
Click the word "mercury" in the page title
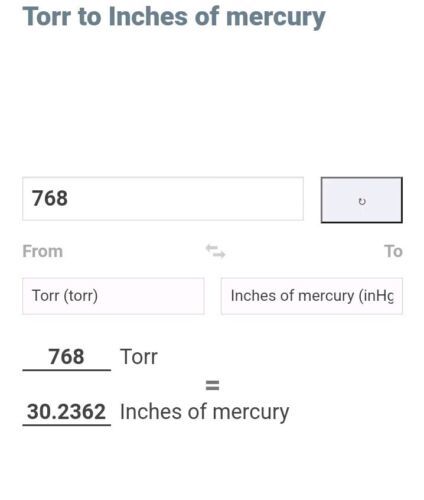click(x=275, y=18)
